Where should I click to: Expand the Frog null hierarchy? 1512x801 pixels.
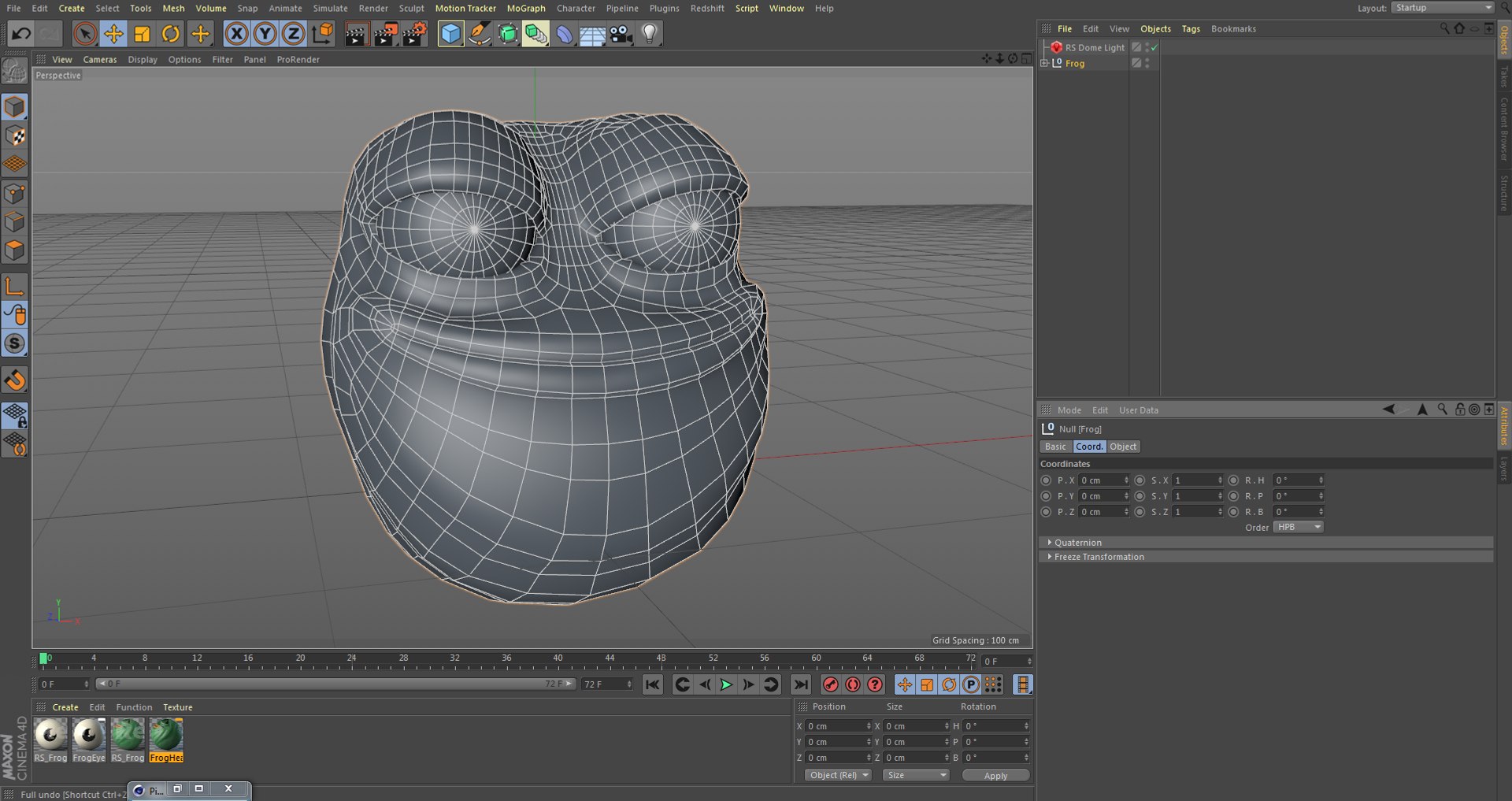click(x=1044, y=64)
